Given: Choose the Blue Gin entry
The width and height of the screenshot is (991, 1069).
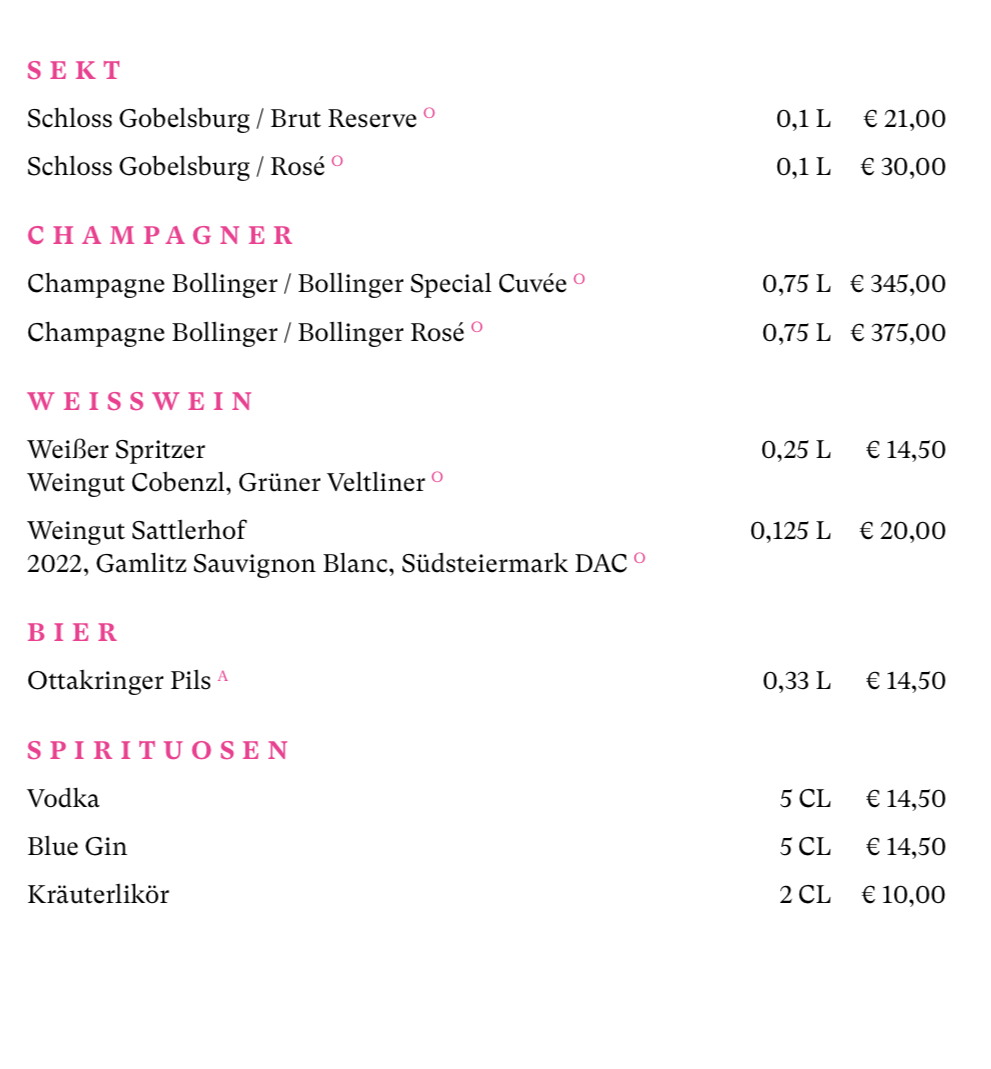Looking at the screenshot, I should [77, 847].
